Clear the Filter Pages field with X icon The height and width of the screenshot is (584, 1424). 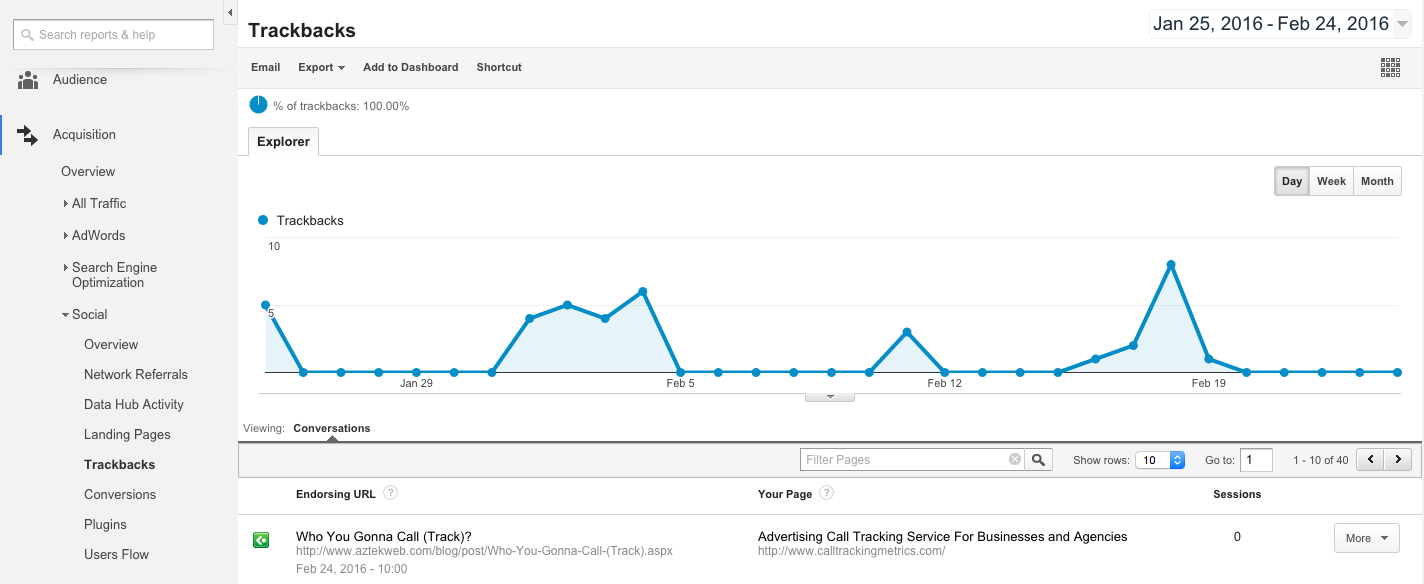1015,460
